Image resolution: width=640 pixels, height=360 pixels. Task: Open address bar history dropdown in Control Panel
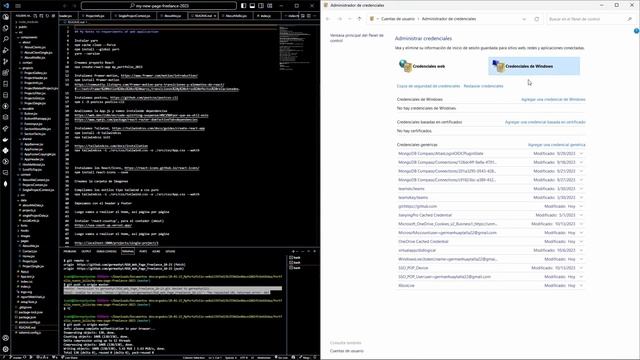[x=524, y=19]
